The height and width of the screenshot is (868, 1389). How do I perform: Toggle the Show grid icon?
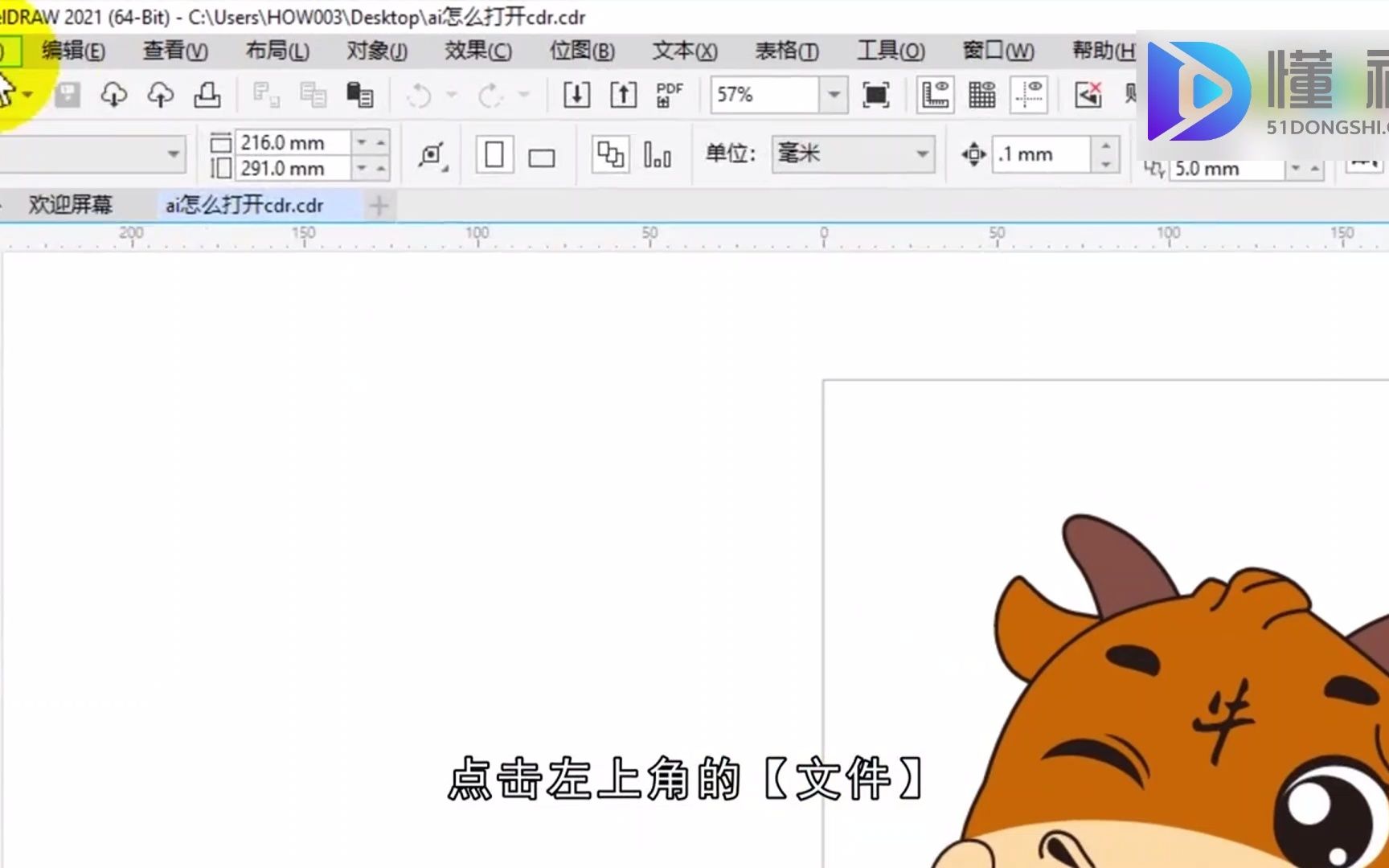pyautogui.click(x=982, y=95)
